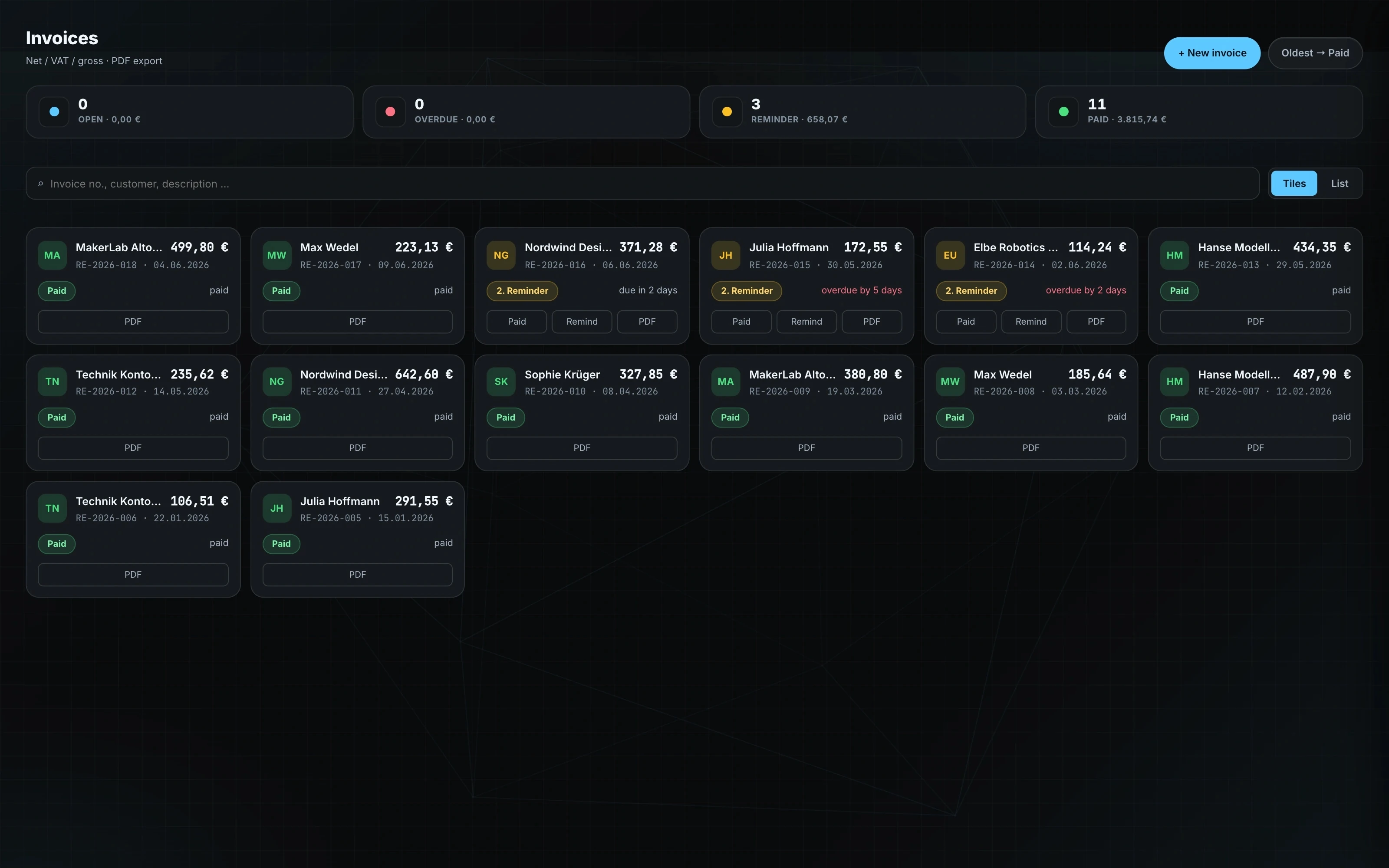1389x868 pixels.
Task: Focus the invoice search field
Action: [642, 184]
